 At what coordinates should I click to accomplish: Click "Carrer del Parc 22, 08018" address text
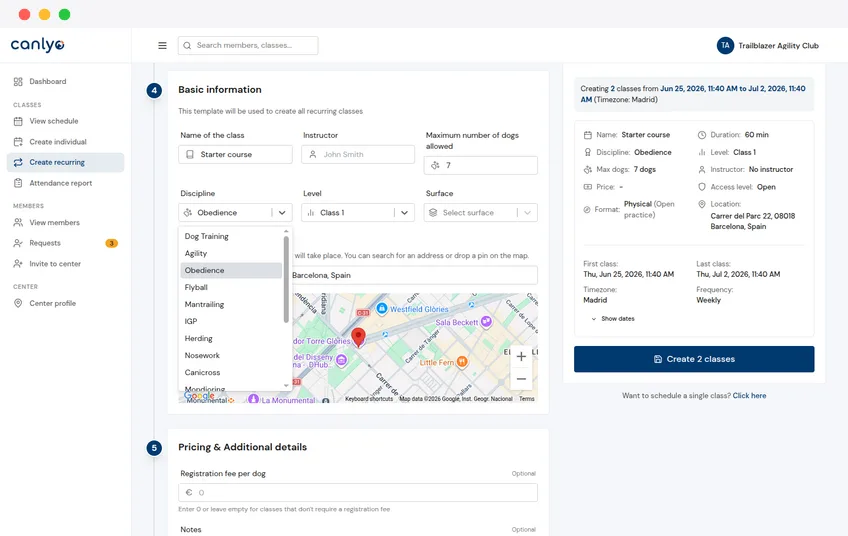point(753,216)
